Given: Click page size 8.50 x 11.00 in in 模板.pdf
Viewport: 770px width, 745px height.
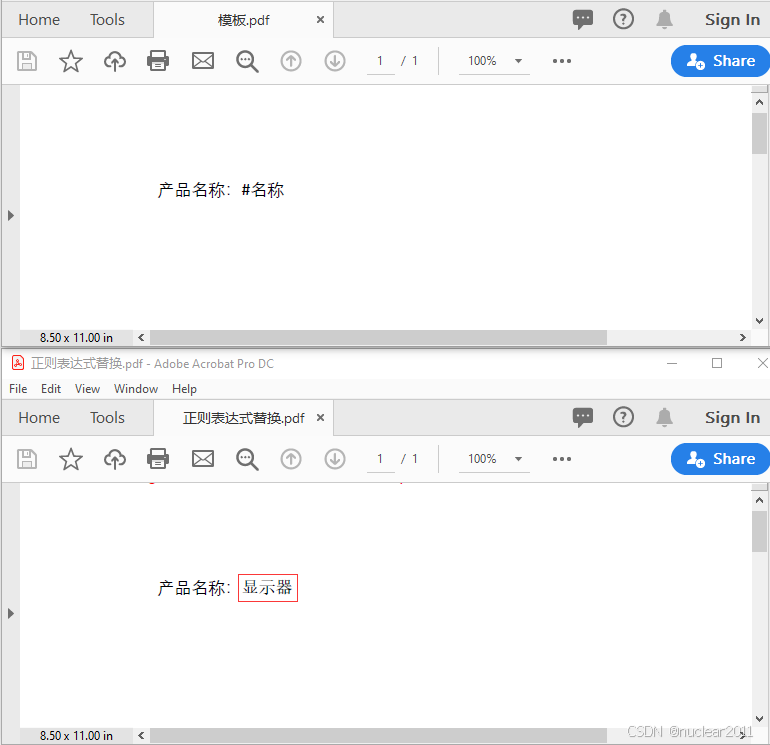Looking at the screenshot, I should click(76, 338).
